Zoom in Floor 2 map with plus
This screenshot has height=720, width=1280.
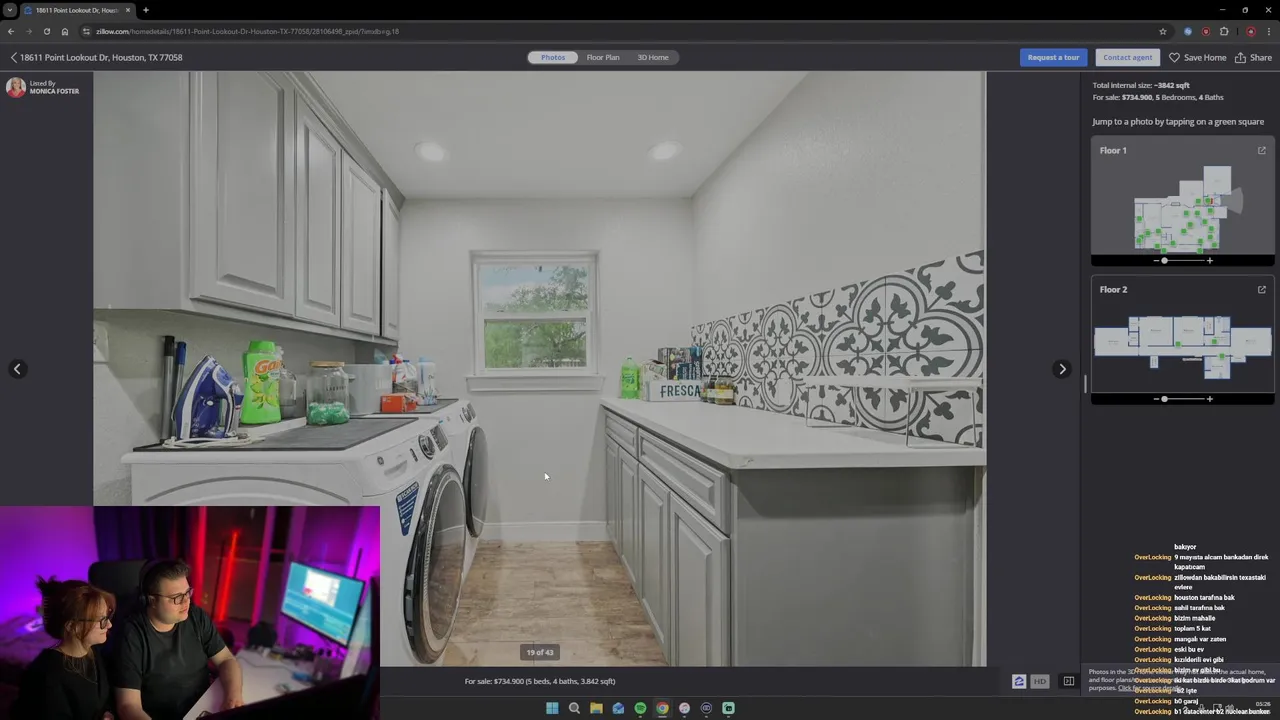(1210, 399)
